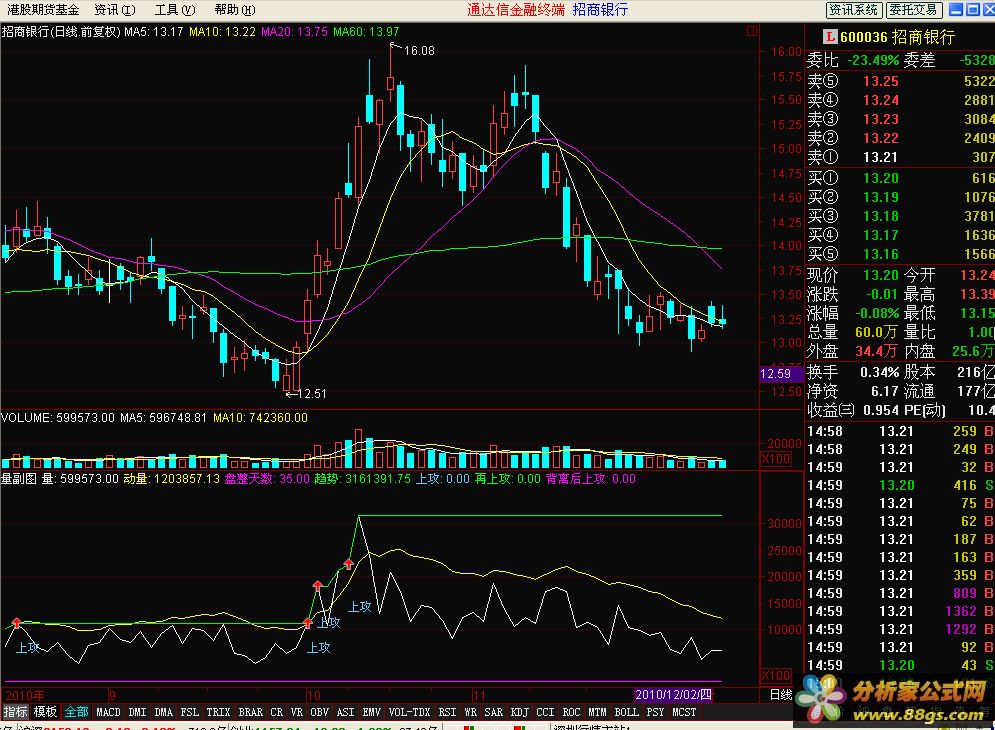The width and height of the screenshot is (995, 730).
Task: Switch to the DMI indicator
Action: pyautogui.click(x=137, y=712)
